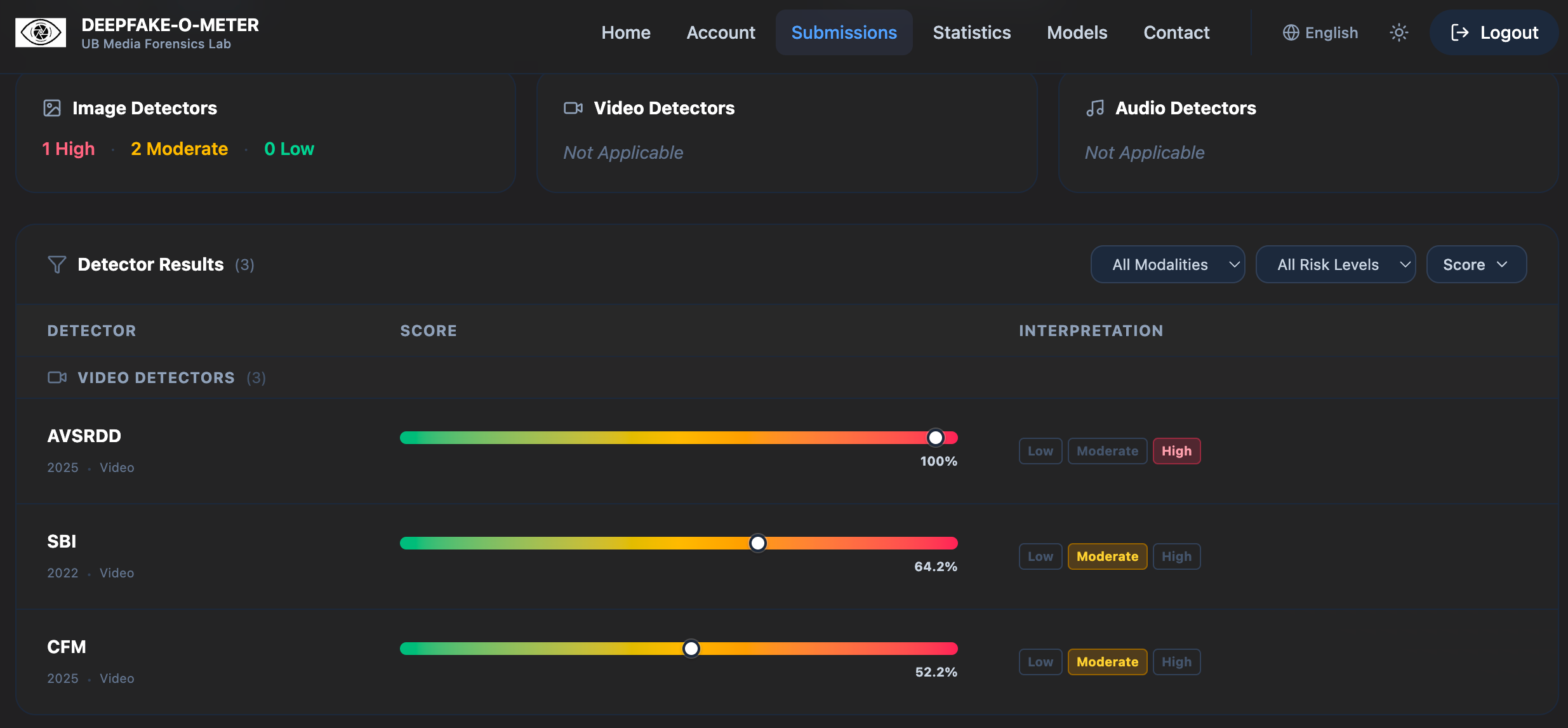Open the Contact page
Image resolution: width=1568 pixels, height=728 pixels.
click(x=1176, y=32)
